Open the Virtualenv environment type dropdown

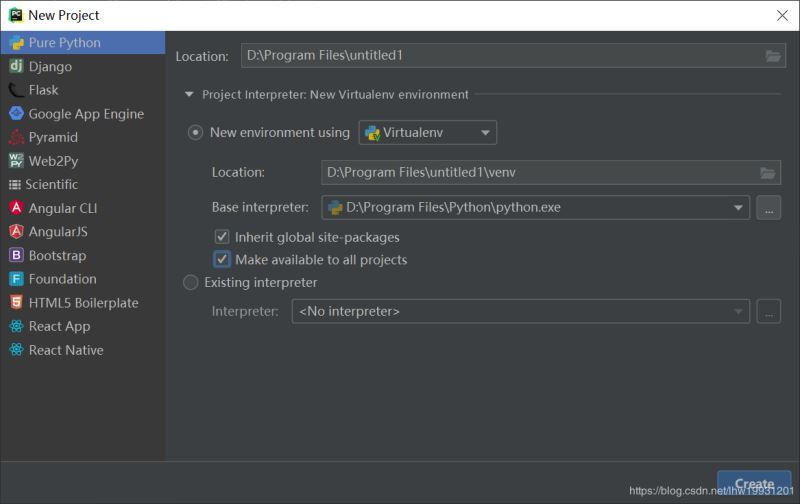(428, 133)
